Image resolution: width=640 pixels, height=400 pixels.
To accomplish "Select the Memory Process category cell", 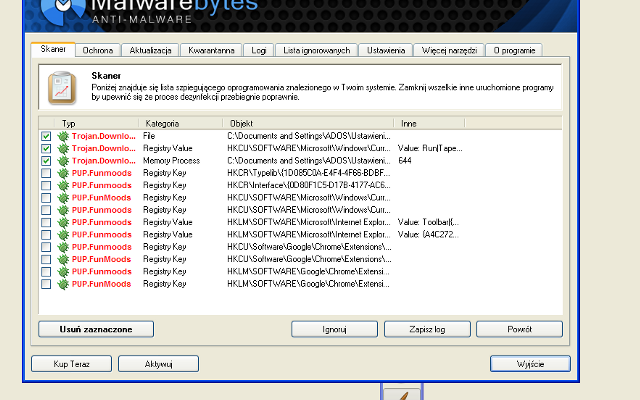I will 171,161.
